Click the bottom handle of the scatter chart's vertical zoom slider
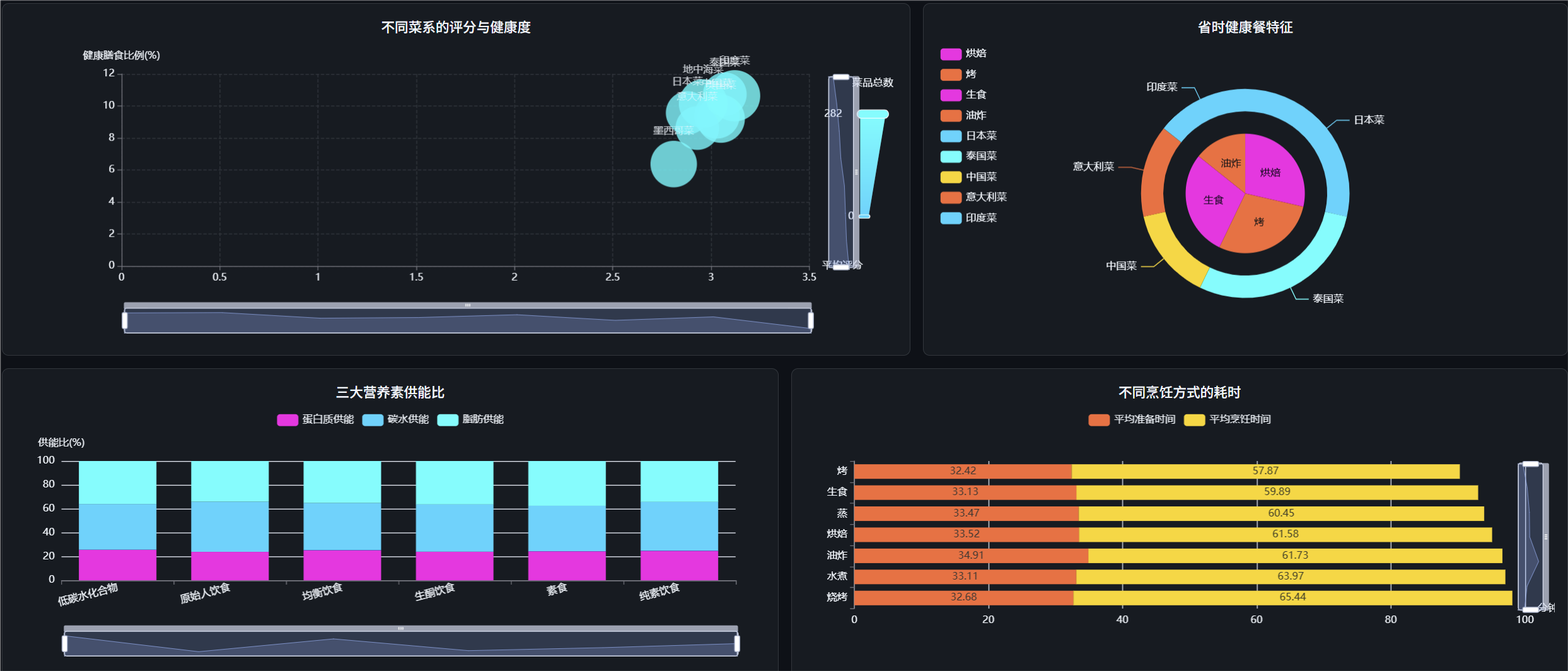1568x671 pixels. [x=841, y=267]
